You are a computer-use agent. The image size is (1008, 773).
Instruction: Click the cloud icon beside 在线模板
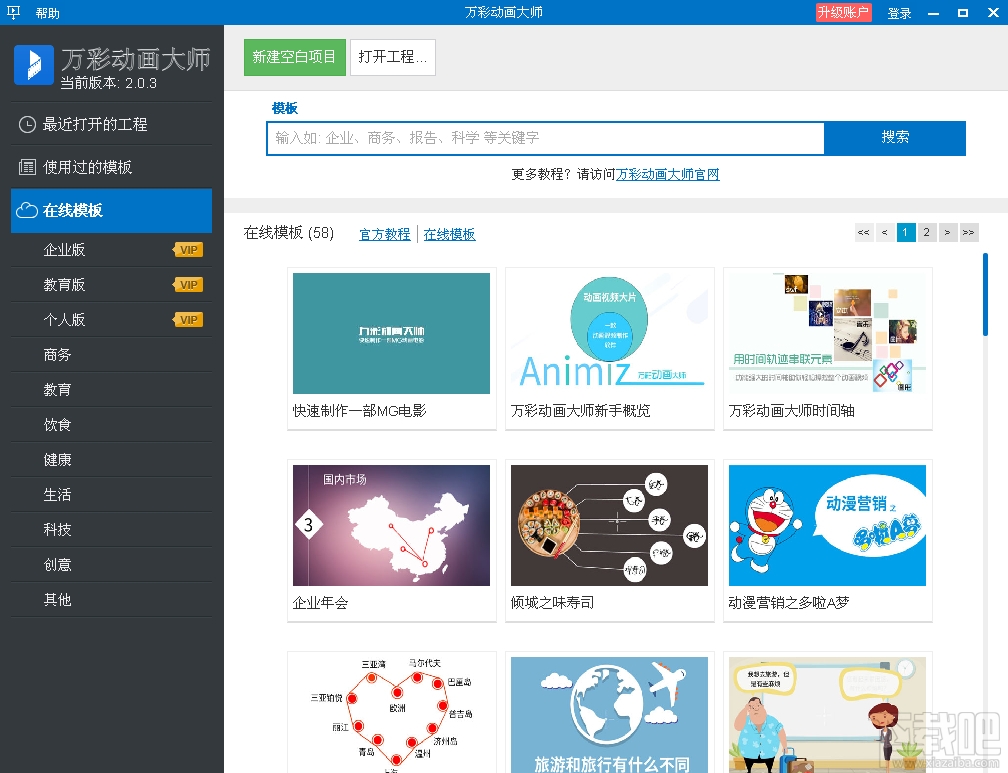(26, 210)
